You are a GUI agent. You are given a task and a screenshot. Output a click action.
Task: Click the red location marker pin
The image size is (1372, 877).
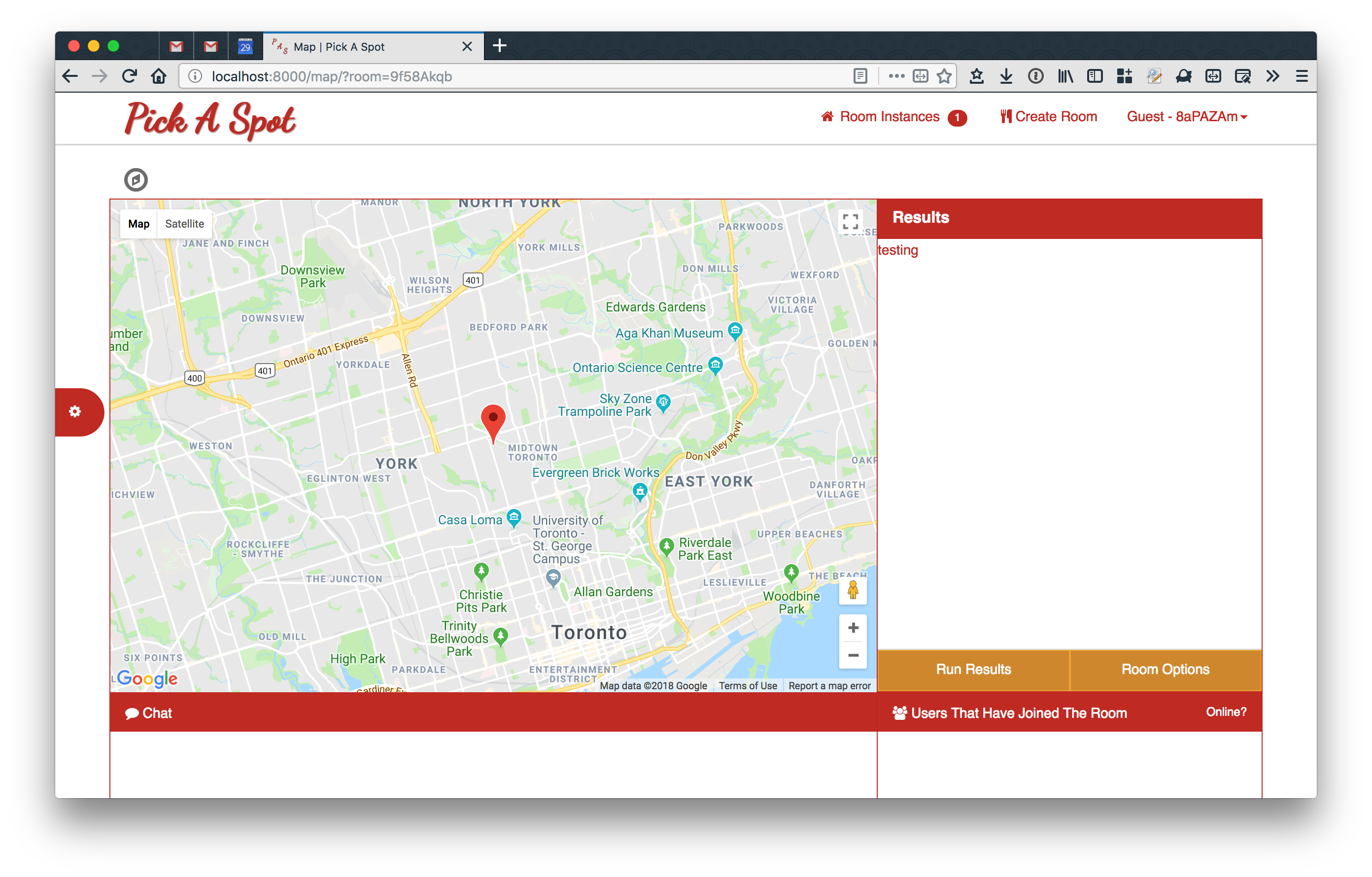click(493, 420)
